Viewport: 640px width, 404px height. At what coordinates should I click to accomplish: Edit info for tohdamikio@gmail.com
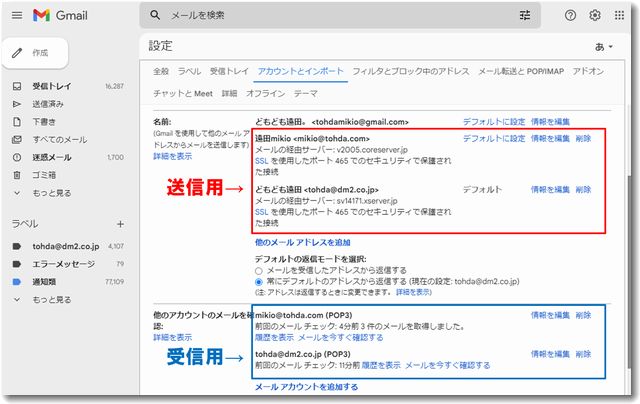point(550,122)
